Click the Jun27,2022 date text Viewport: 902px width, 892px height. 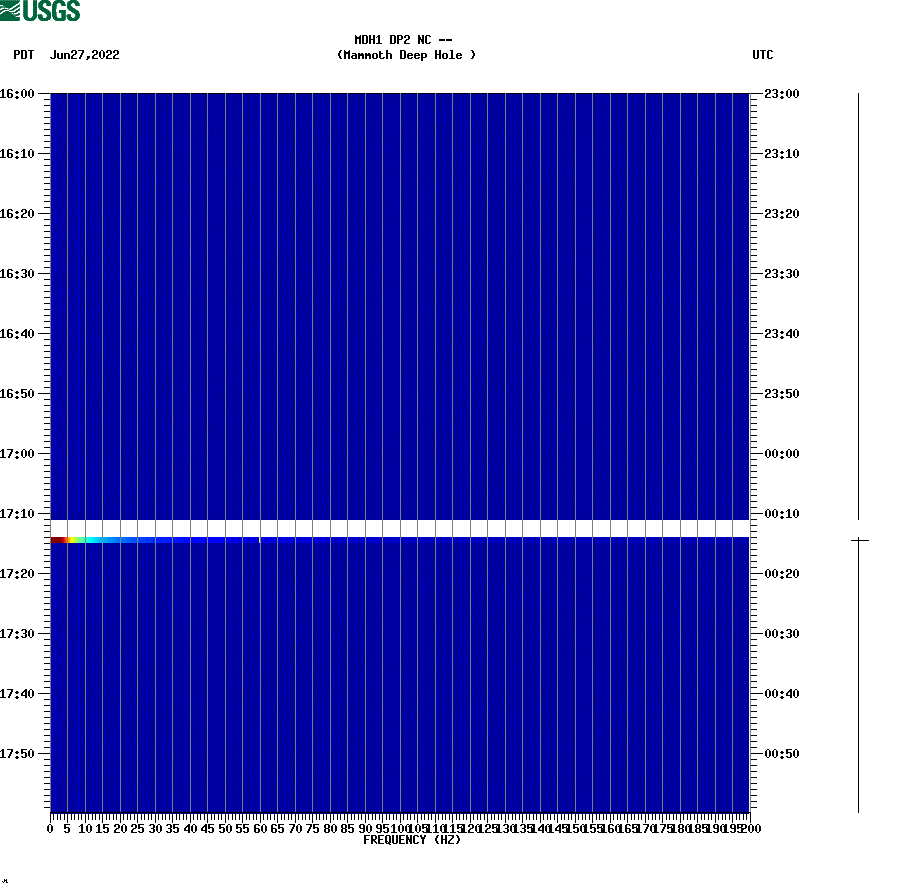click(x=85, y=55)
